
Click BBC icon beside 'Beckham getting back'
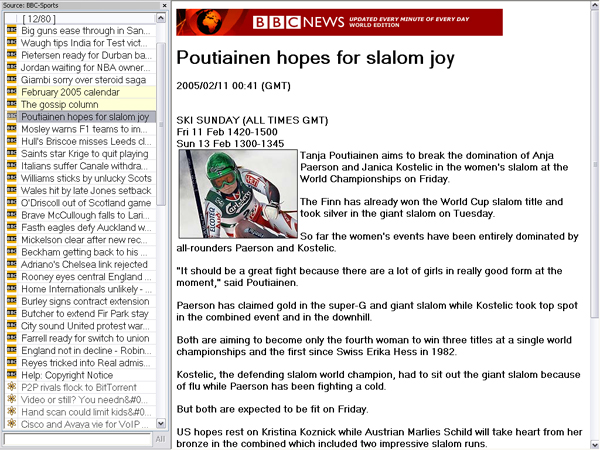click(11, 251)
